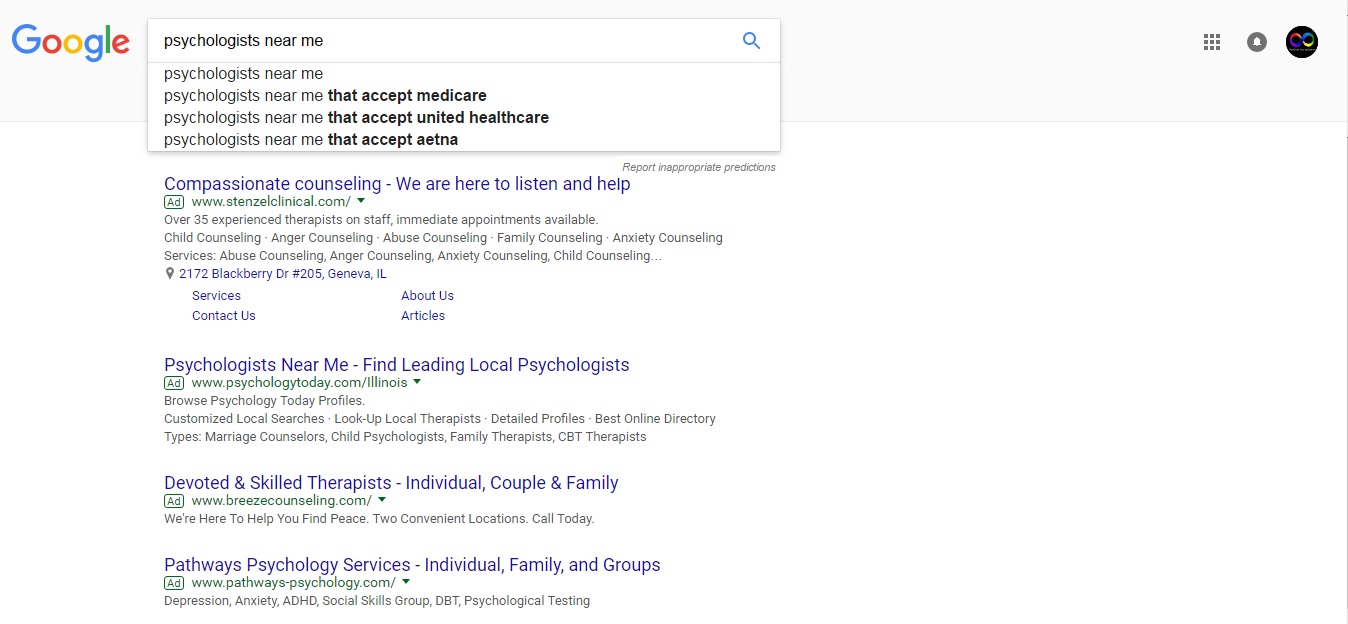This screenshot has height=624, width=1348.
Task: Click the location pin beside 2172 Blackberry Dr
Action: pos(170,274)
